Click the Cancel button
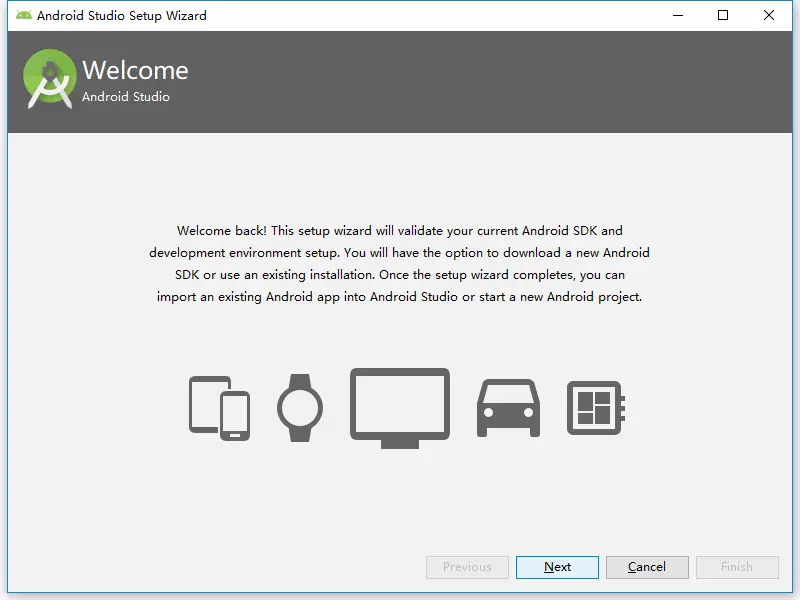The width and height of the screenshot is (800, 600). (647, 567)
